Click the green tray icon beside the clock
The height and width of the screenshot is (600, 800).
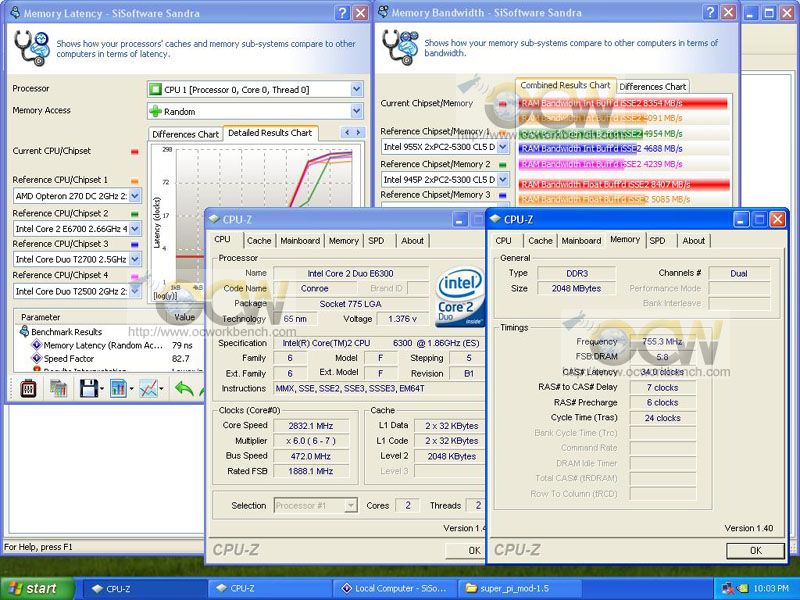(x=742, y=589)
